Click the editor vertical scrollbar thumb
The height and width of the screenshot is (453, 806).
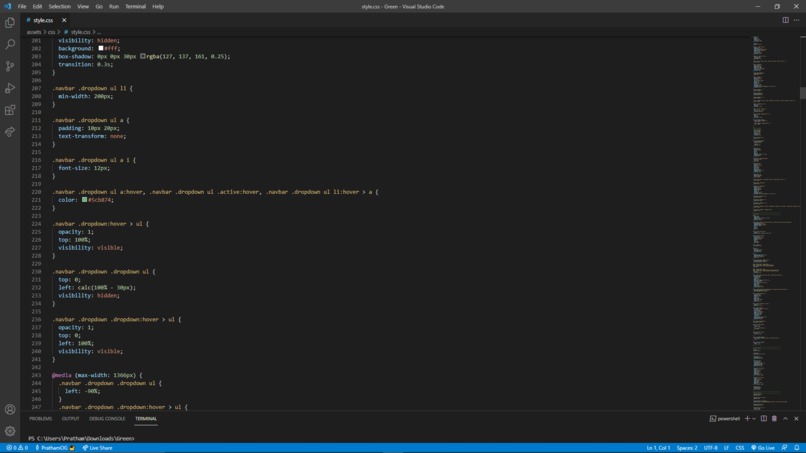[x=802, y=94]
